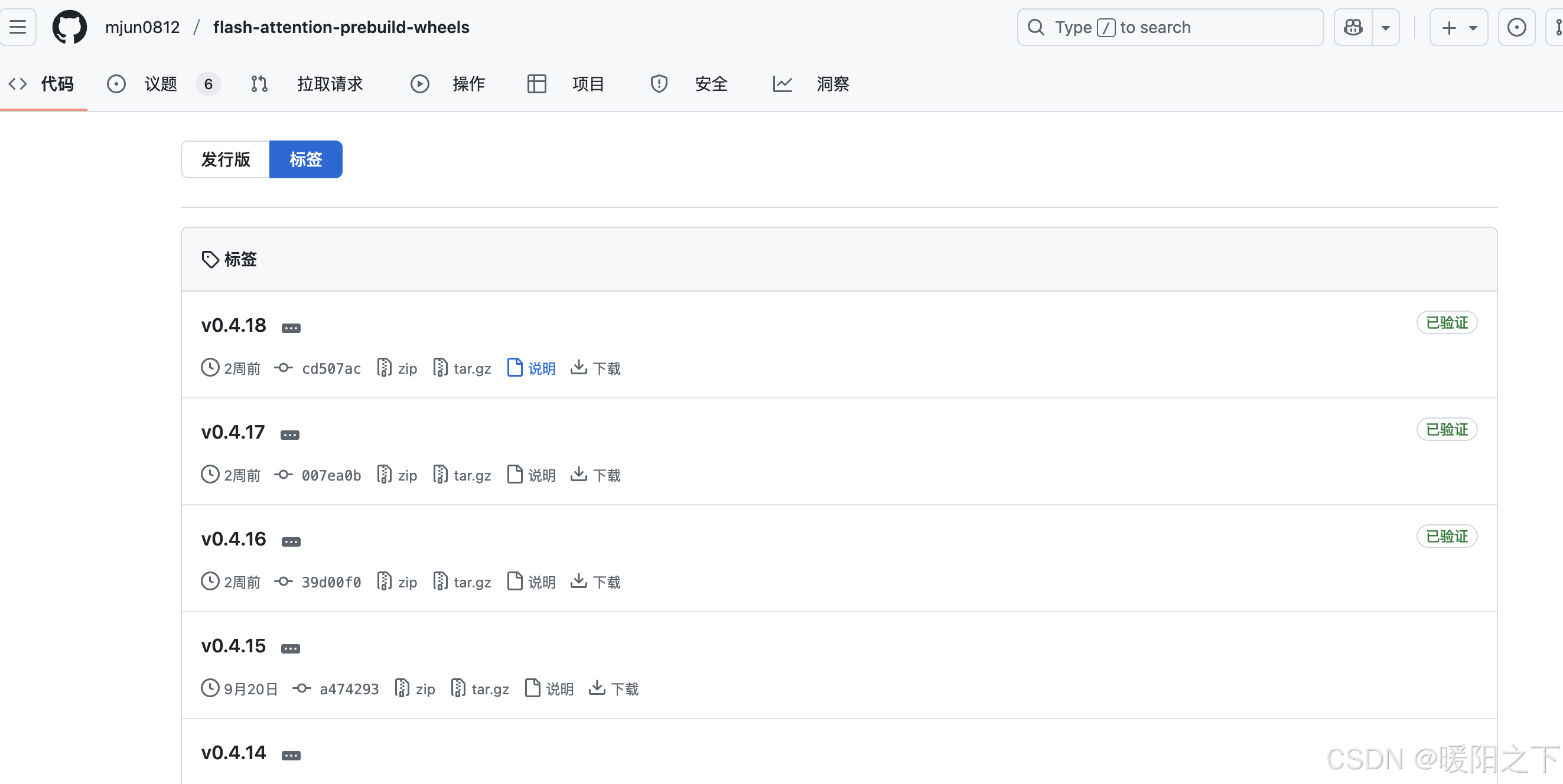Expand the ellipsis details for v0.4.18
Screen dimensions: 1563x784
291,328
